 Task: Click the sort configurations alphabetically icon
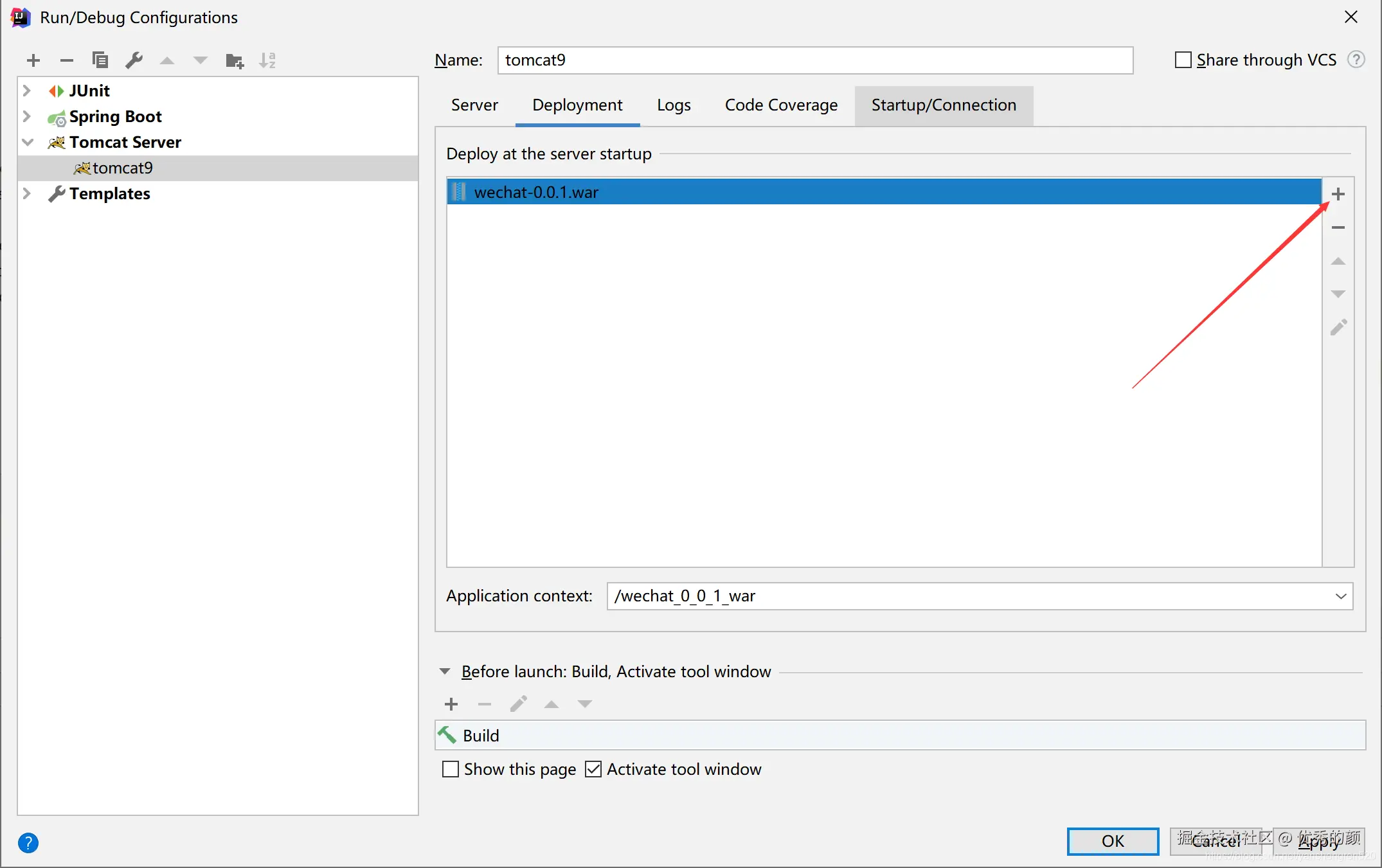coord(267,60)
